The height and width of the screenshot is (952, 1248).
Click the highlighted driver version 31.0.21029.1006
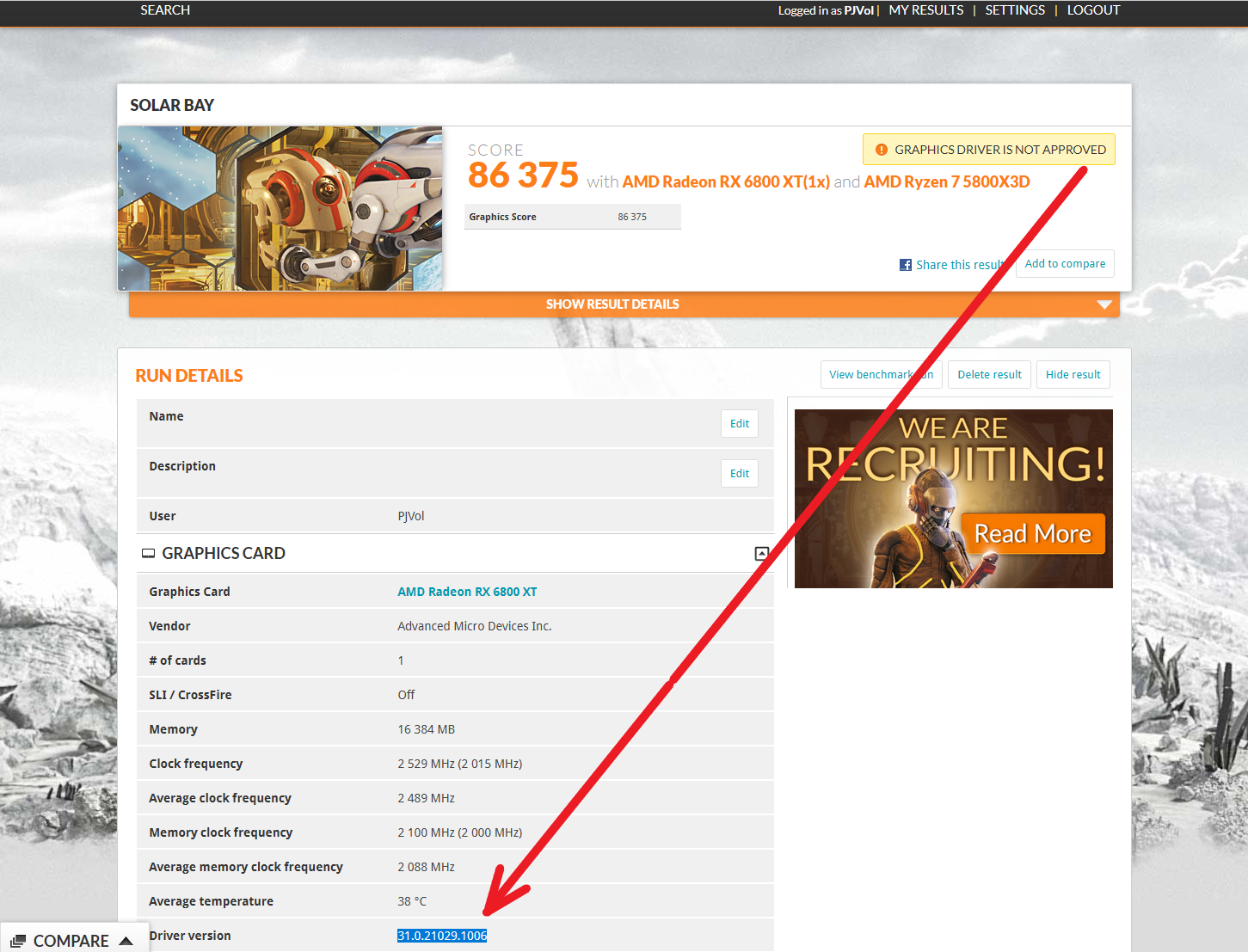coord(442,936)
